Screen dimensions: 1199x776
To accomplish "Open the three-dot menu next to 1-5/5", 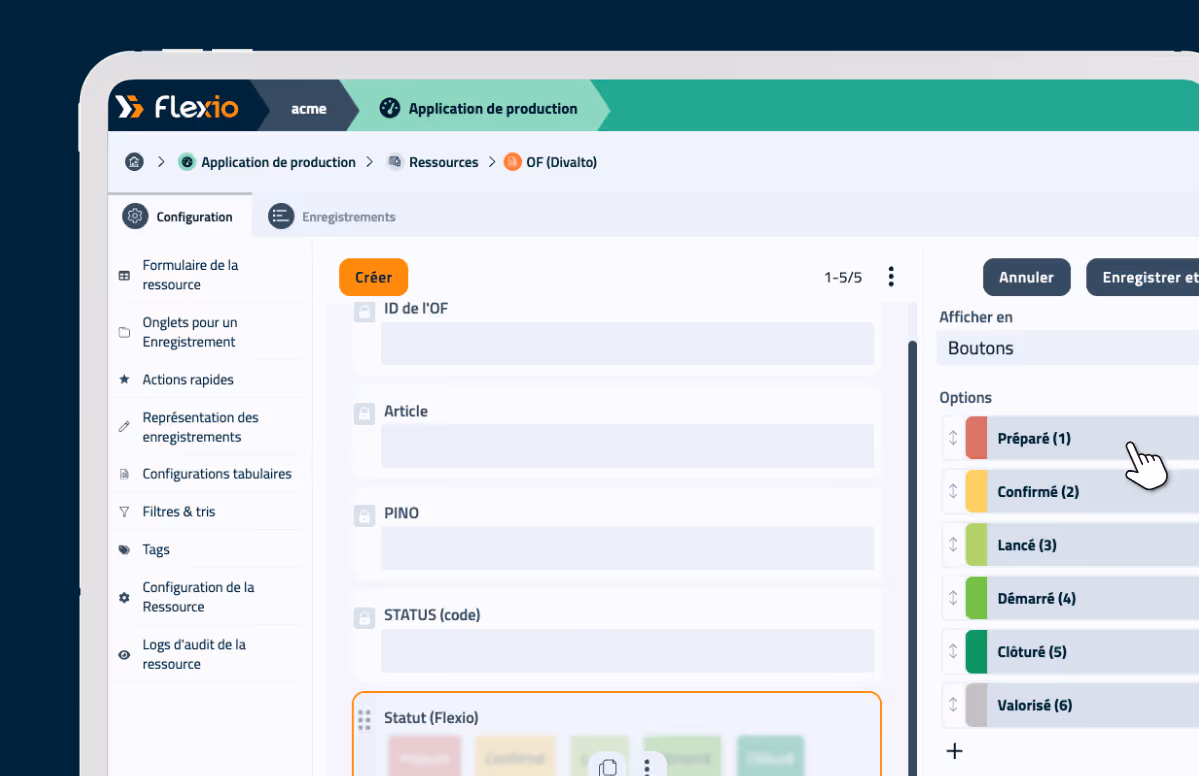I will click(891, 277).
